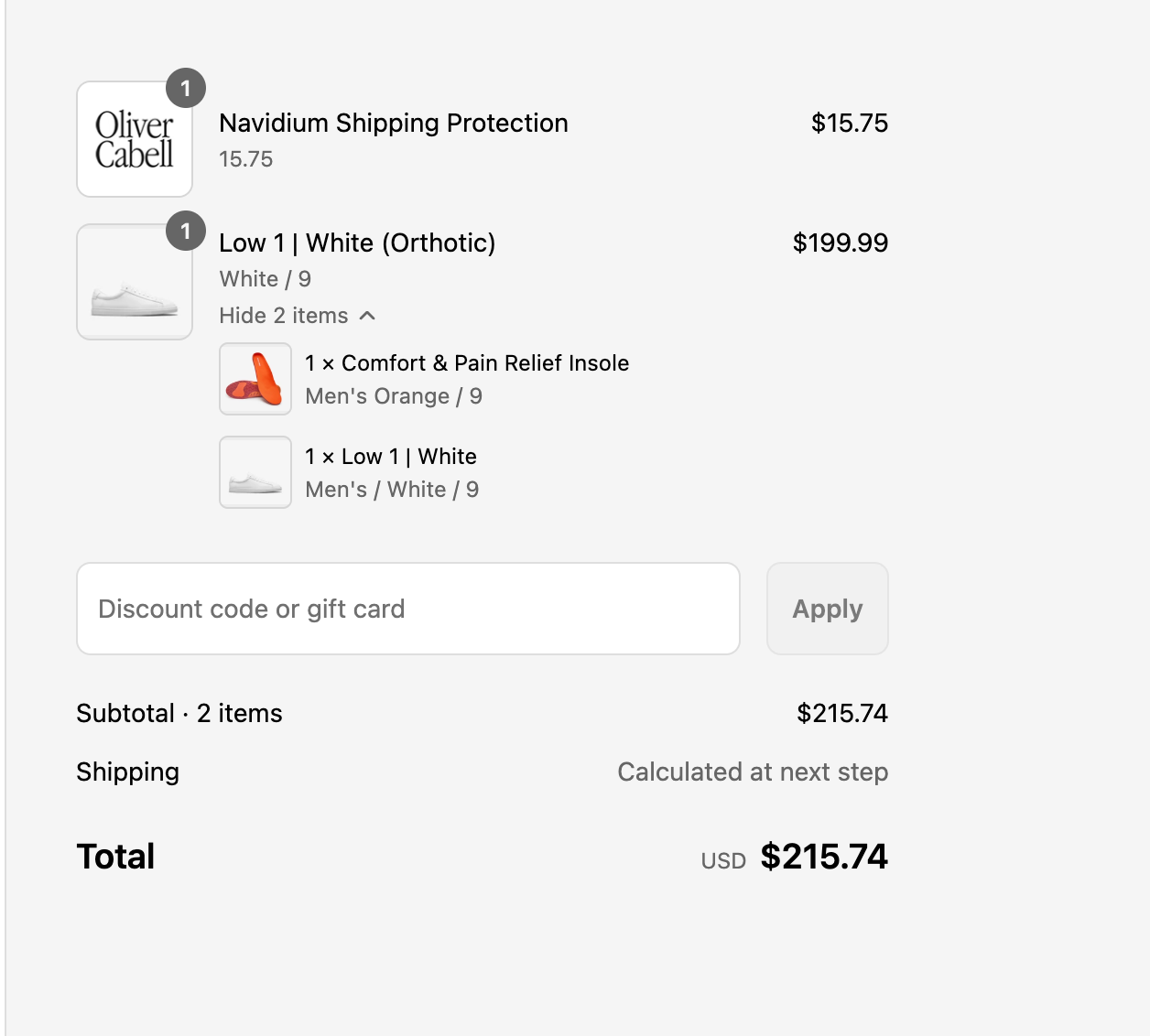
Task: Click quantity badge on Low 1 White Orthotic
Action: 186,232
